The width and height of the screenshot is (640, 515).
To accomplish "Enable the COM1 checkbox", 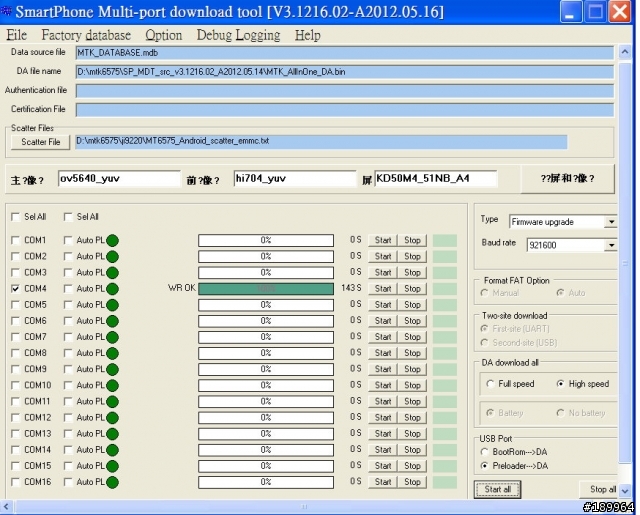I will [16, 240].
